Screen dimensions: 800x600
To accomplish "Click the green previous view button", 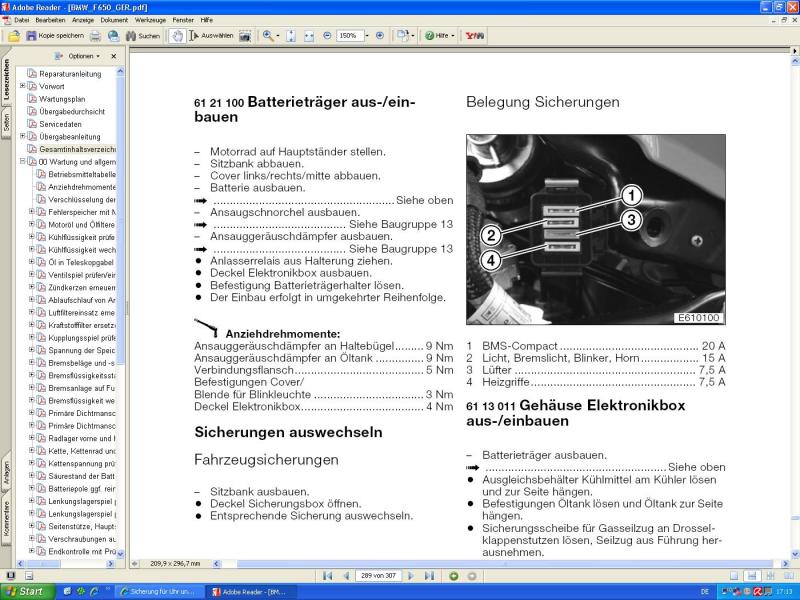I will tap(454, 576).
